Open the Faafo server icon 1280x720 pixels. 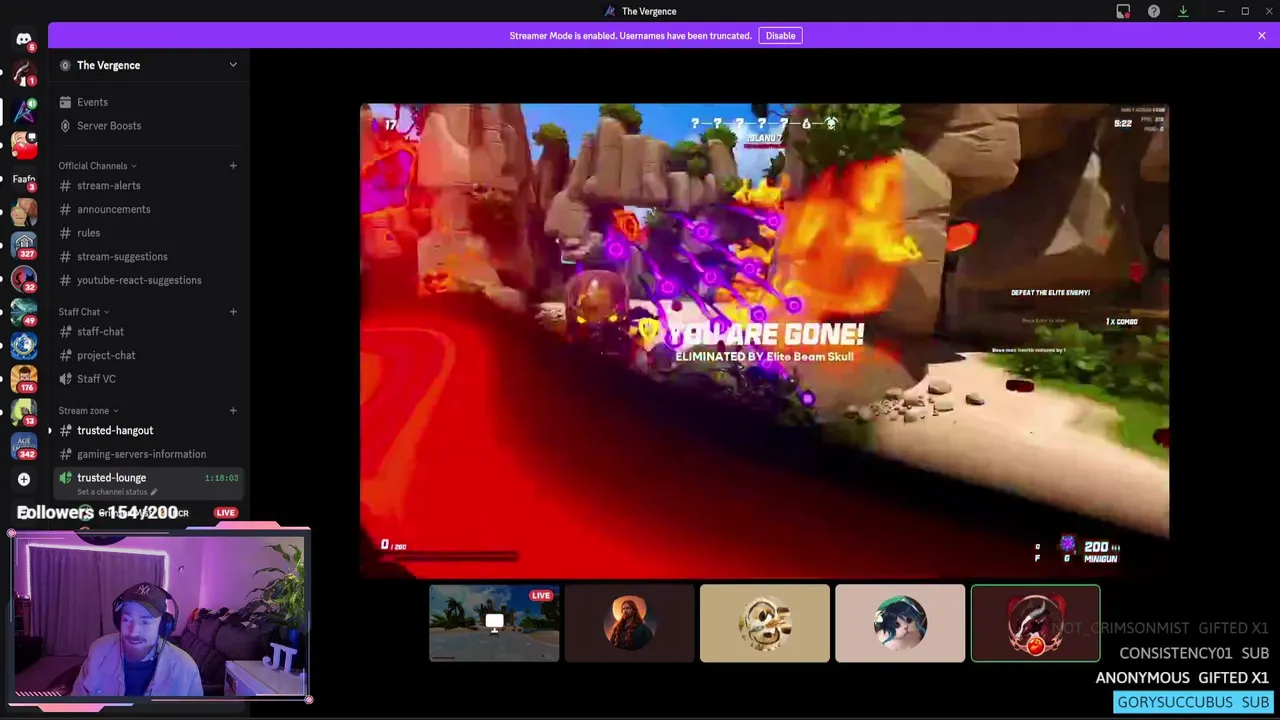click(x=24, y=179)
